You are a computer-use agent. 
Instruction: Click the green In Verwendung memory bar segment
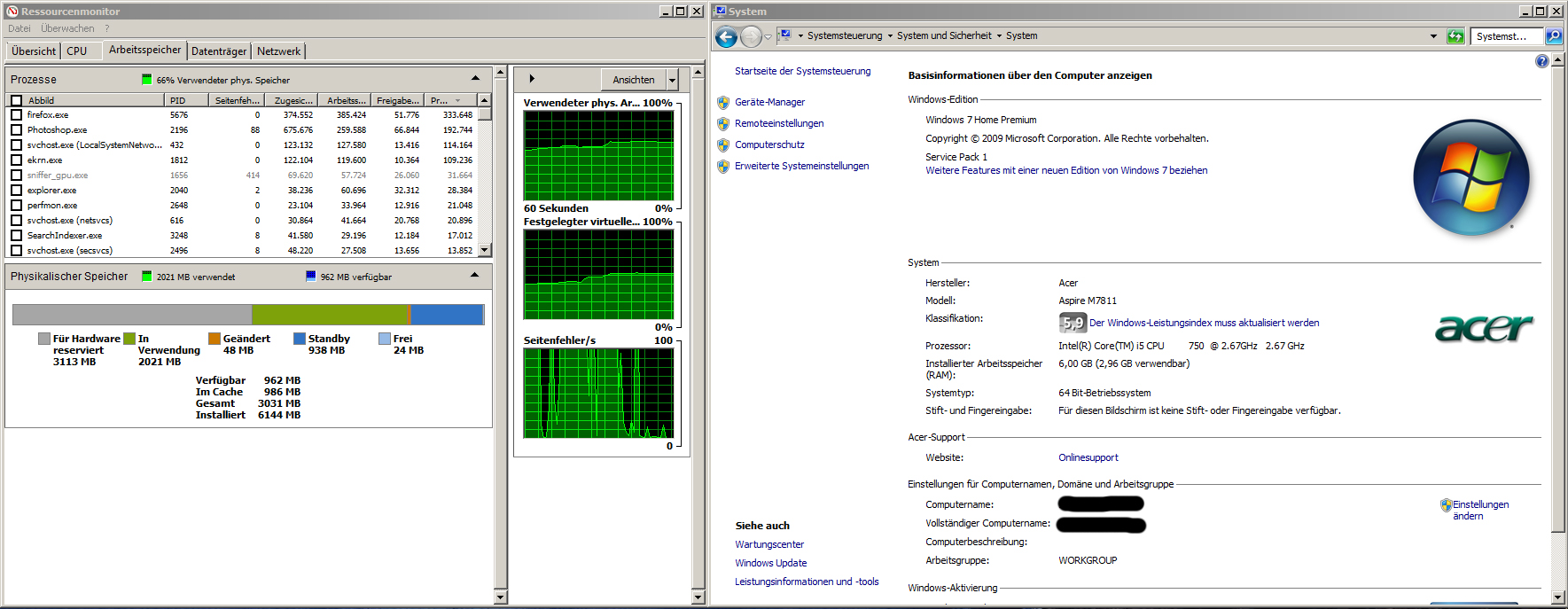pos(330,314)
